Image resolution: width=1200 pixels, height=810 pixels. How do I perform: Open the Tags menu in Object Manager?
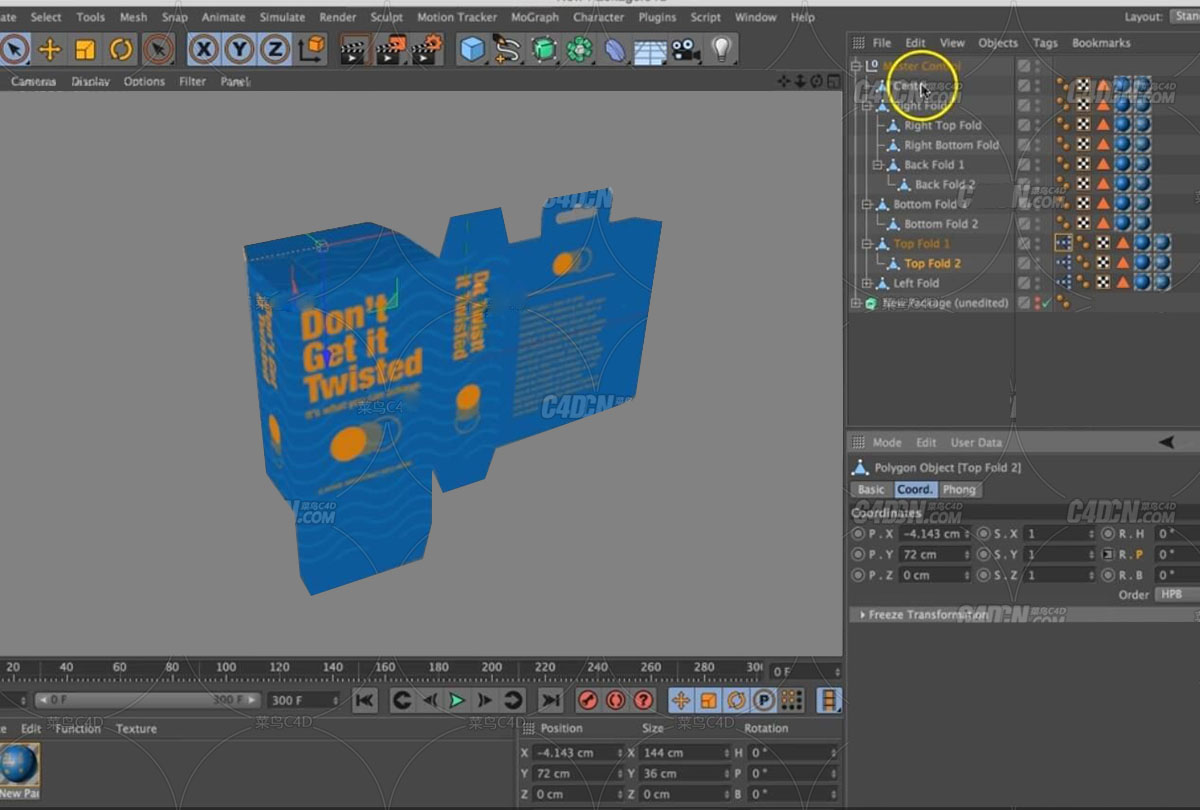pyautogui.click(x=1045, y=43)
